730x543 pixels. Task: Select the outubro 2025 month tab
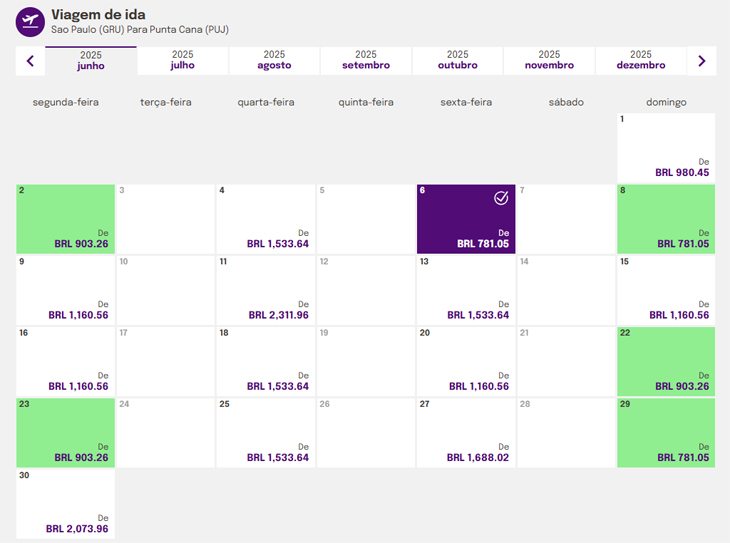(x=458, y=60)
